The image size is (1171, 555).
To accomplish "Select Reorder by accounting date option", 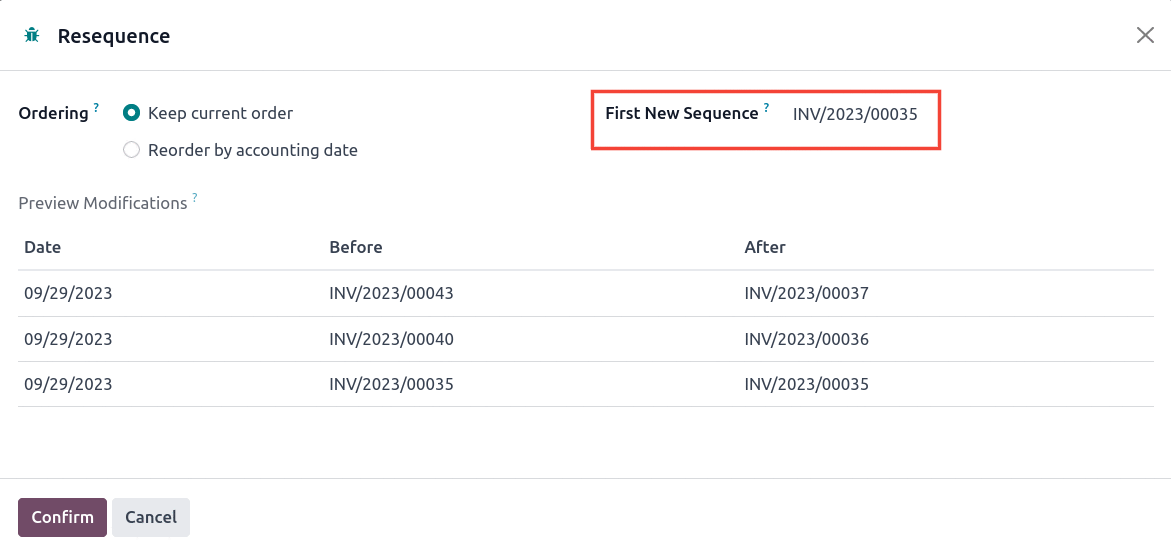I will (131, 150).
